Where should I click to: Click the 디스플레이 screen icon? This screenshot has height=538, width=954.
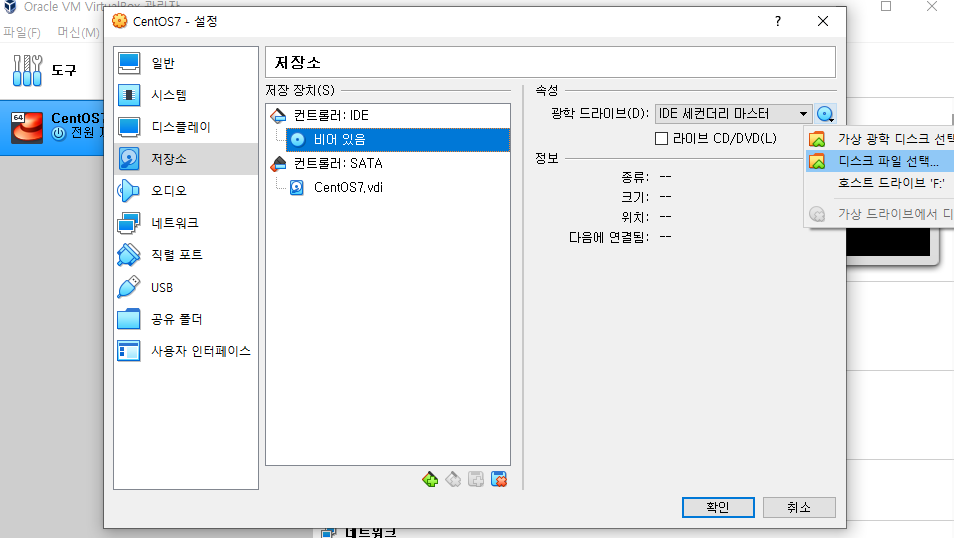tap(128, 127)
